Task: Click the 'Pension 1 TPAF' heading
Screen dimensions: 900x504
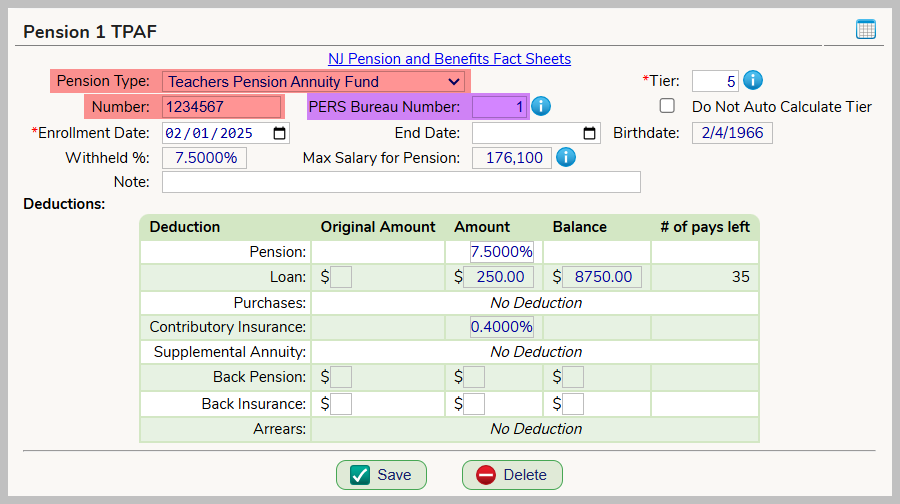Action: [x=90, y=32]
